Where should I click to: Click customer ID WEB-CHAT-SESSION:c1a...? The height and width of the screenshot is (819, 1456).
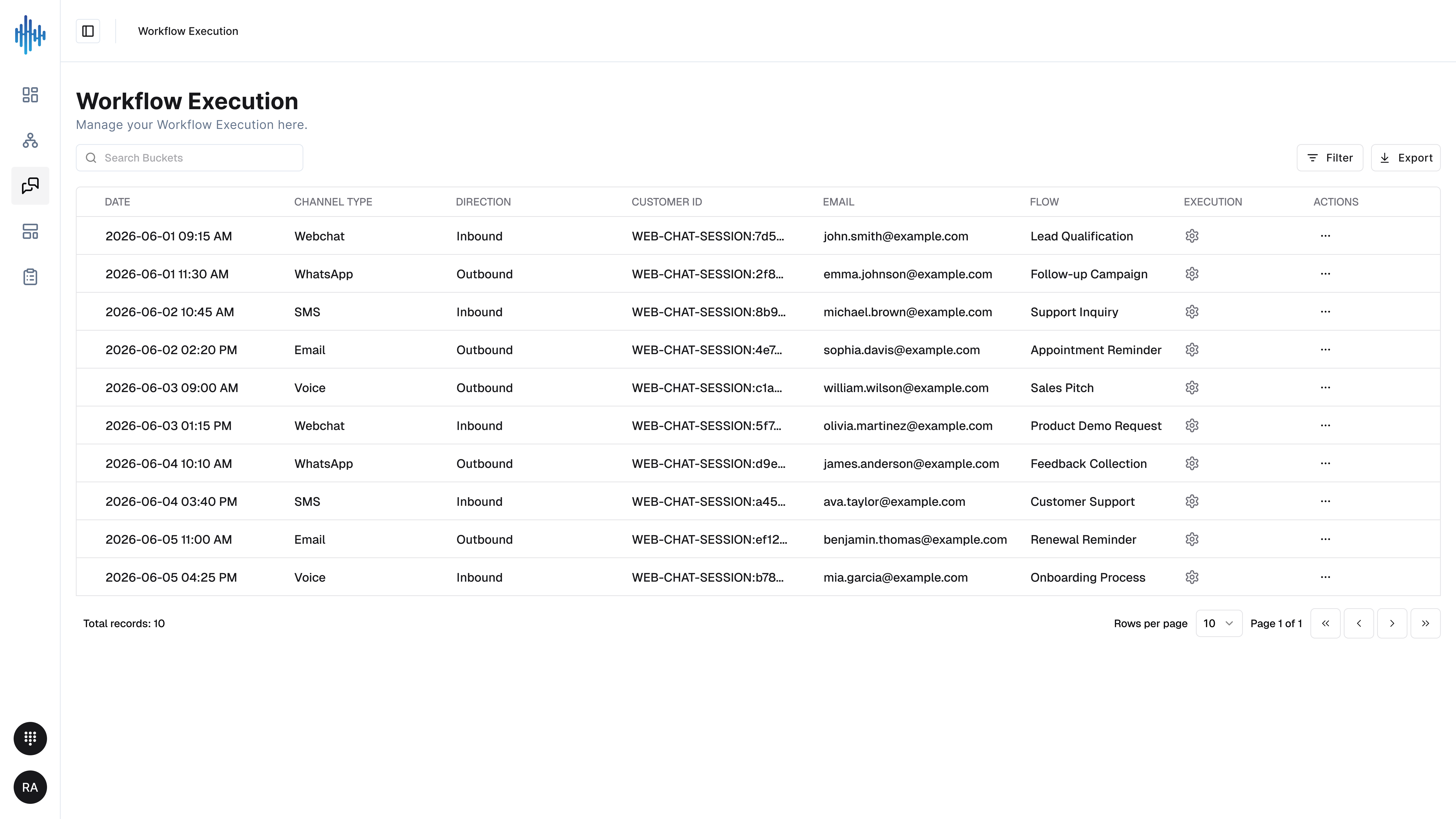coord(707,388)
